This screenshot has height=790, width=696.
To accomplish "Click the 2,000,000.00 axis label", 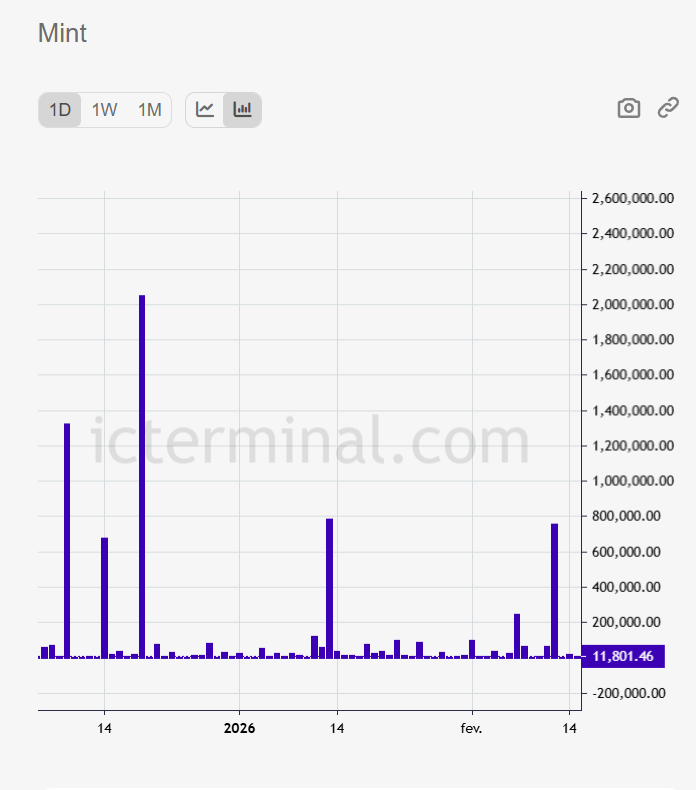I will point(633,304).
